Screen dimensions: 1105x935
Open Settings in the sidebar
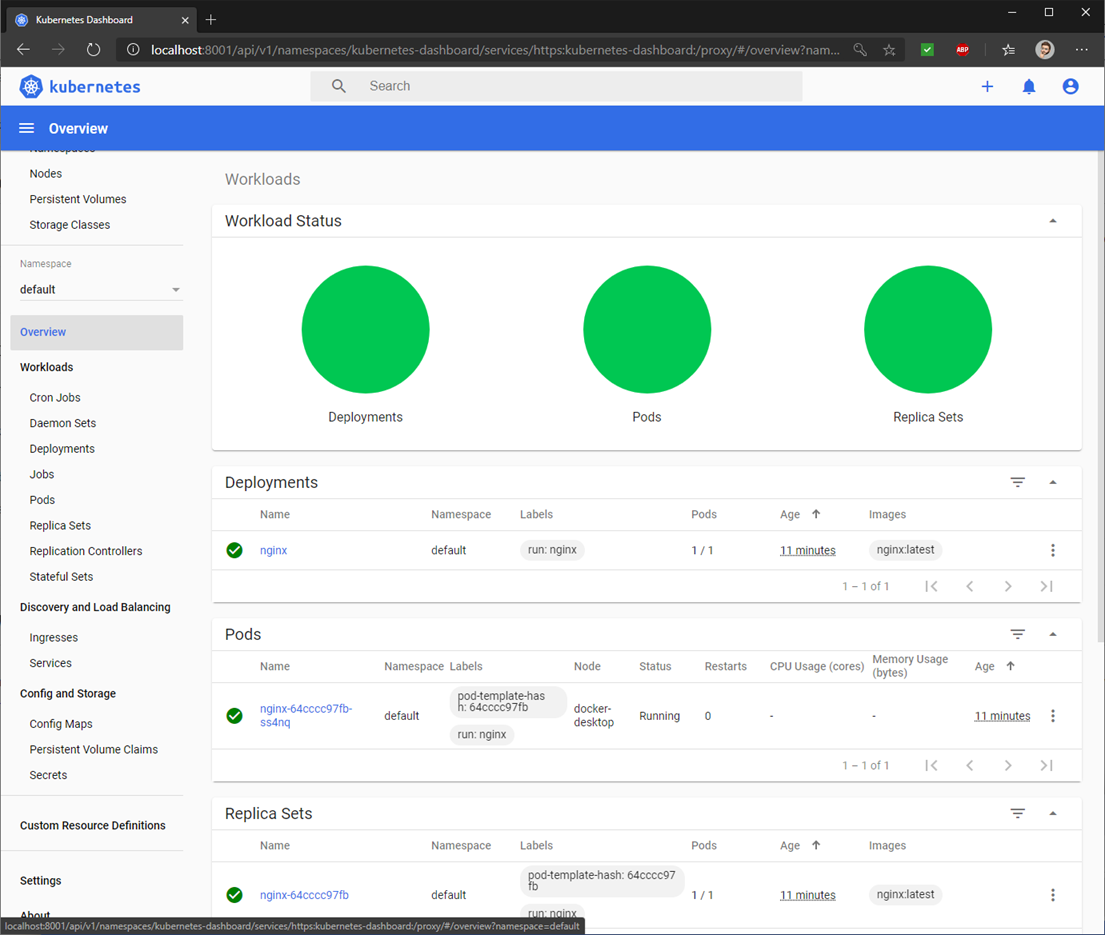(40, 881)
